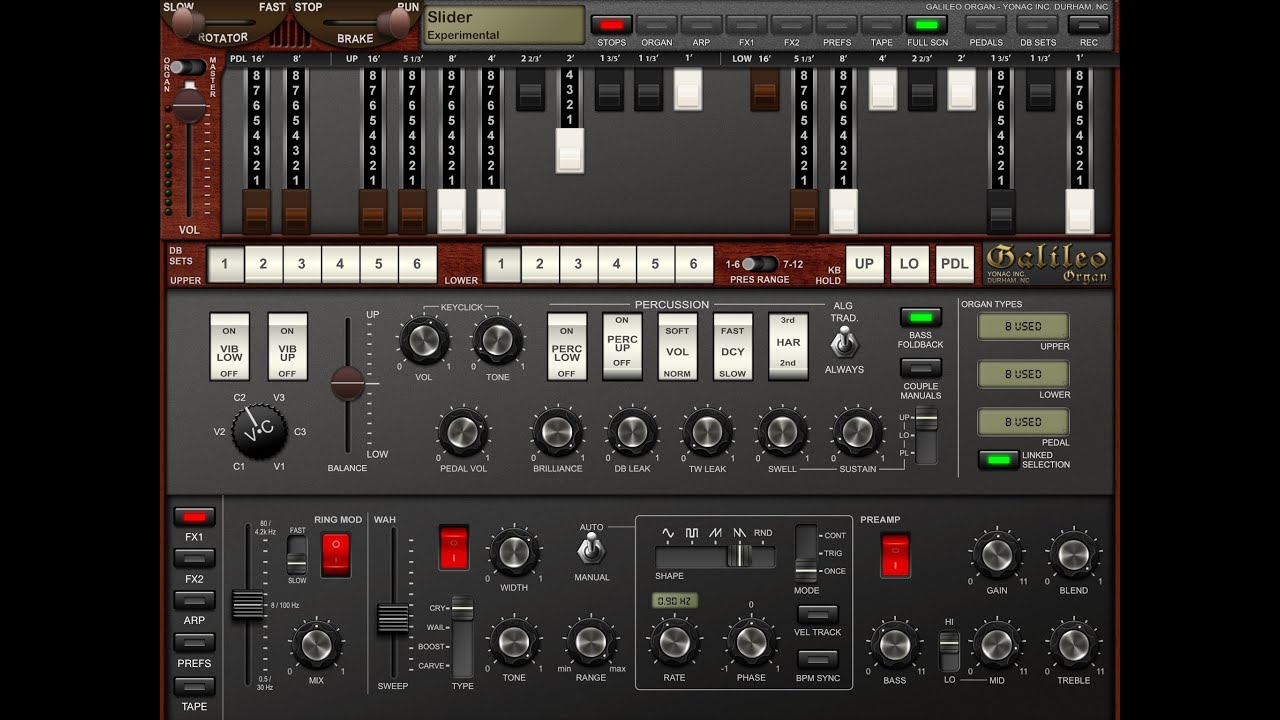Enable KB Hold for UP manual
Screen dimensions: 1280x720
pos(864,264)
